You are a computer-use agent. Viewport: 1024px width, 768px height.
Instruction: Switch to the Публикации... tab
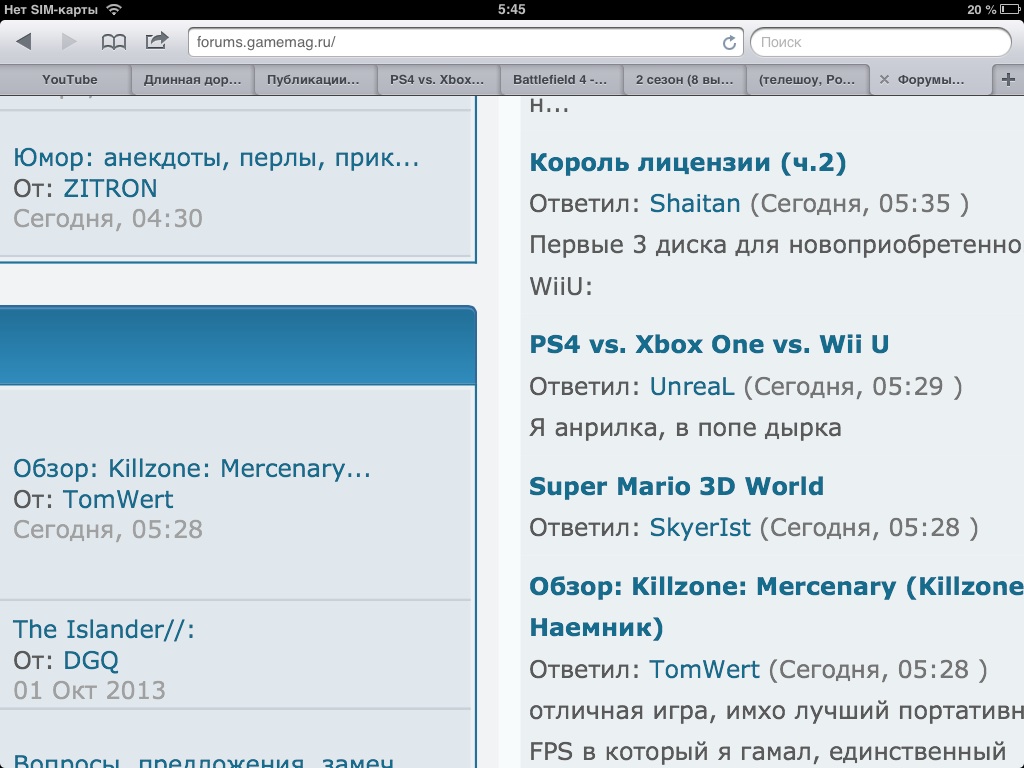pyautogui.click(x=315, y=80)
